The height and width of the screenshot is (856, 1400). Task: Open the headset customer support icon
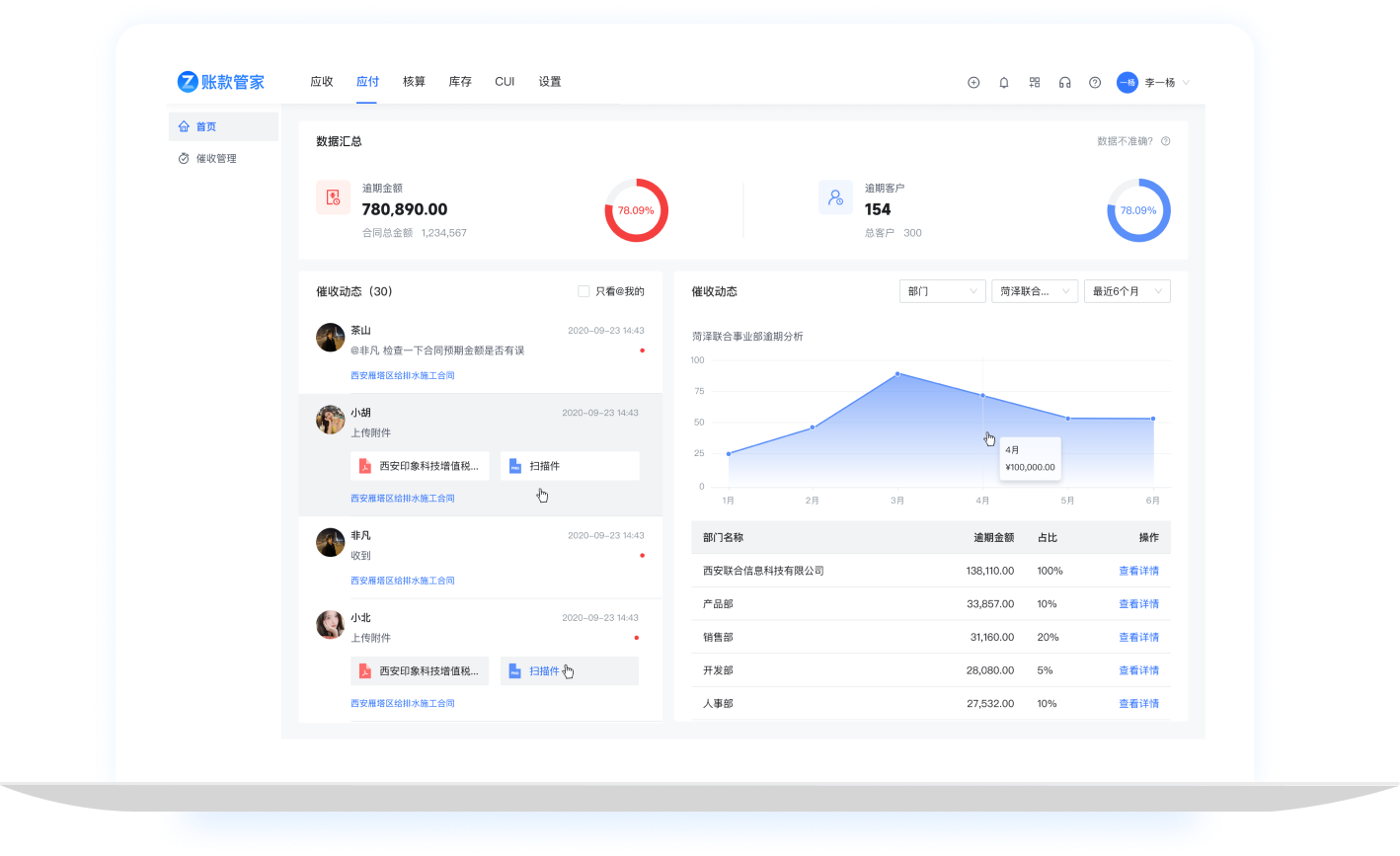tap(1064, 83)
